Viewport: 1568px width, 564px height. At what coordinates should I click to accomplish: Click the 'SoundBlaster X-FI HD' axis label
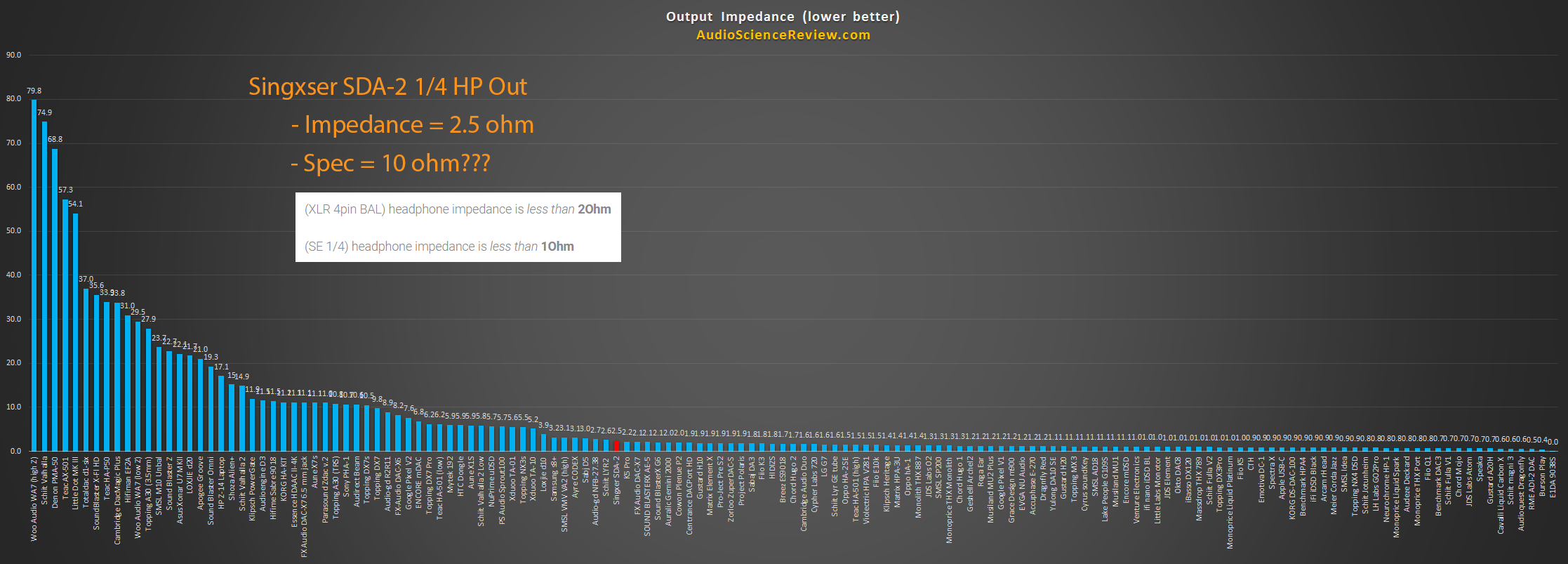tap(96, 493)
